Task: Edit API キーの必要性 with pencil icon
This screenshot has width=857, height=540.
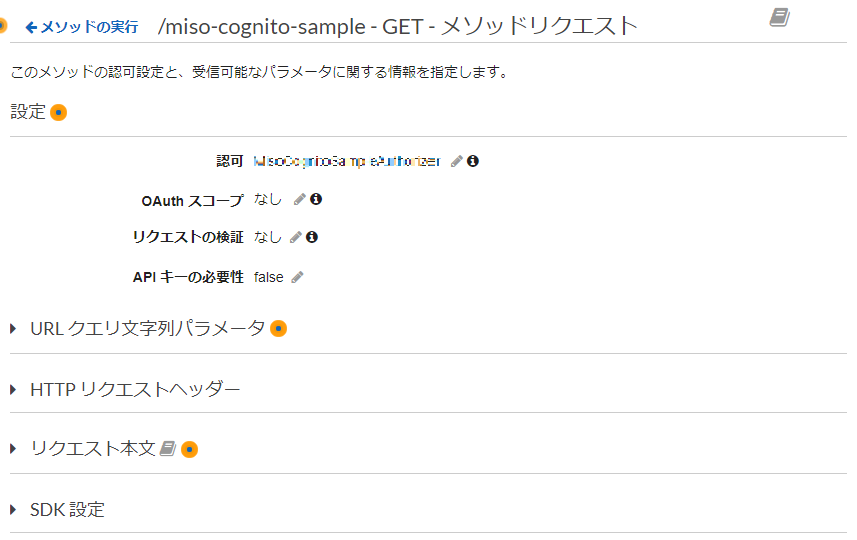Action: pyautogui.click(x=297, y=277)
